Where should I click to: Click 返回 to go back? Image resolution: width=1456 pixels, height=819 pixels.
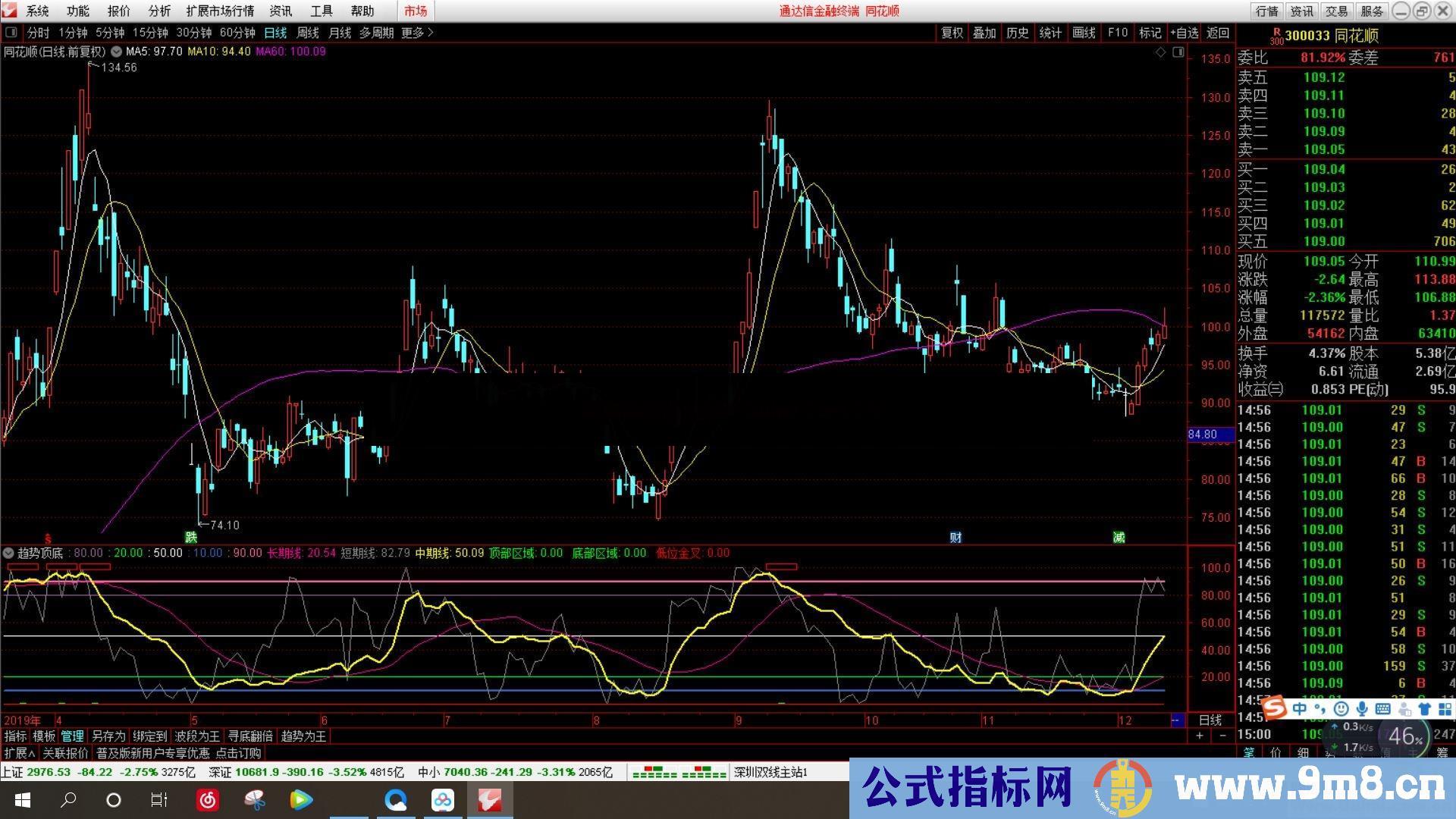[x=1218, y=33]
